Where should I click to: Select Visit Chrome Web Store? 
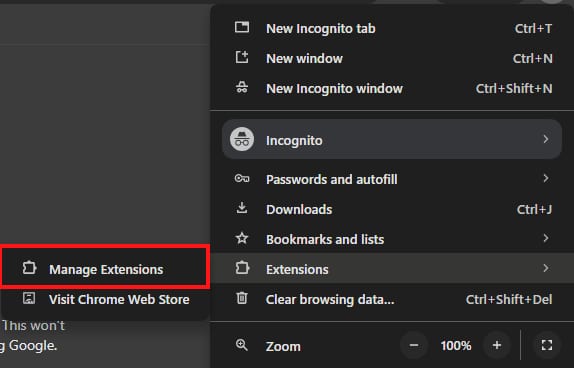105,299
